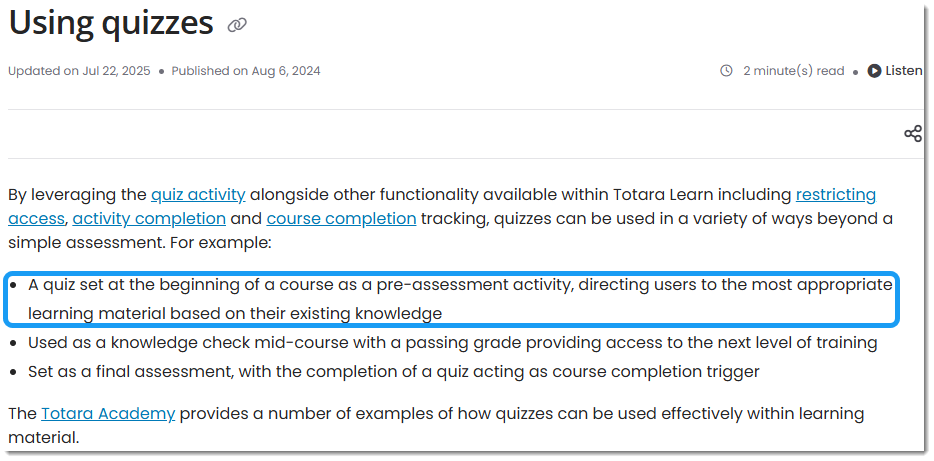This screenshot has height=461, width=934.
Task: Follow the restricting access link
Action: [x=835, y=194]
